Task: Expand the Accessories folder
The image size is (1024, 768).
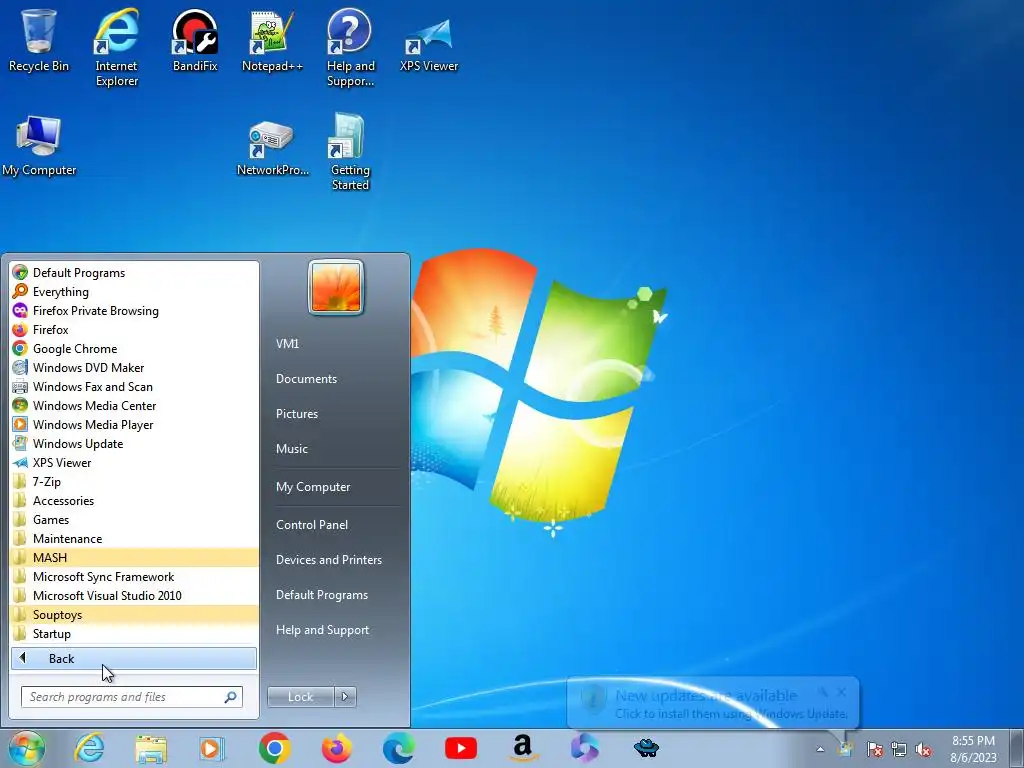Action: pos(135,500)
